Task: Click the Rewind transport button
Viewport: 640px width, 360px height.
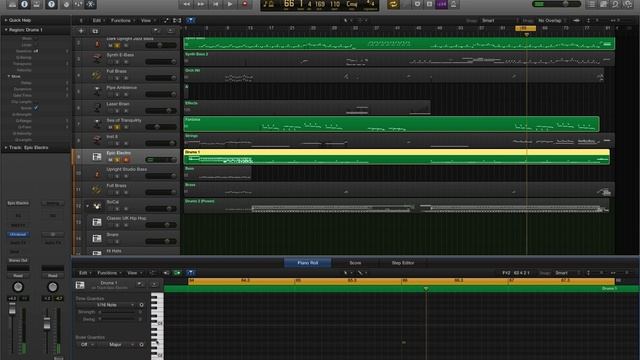Action: [187, 4]
